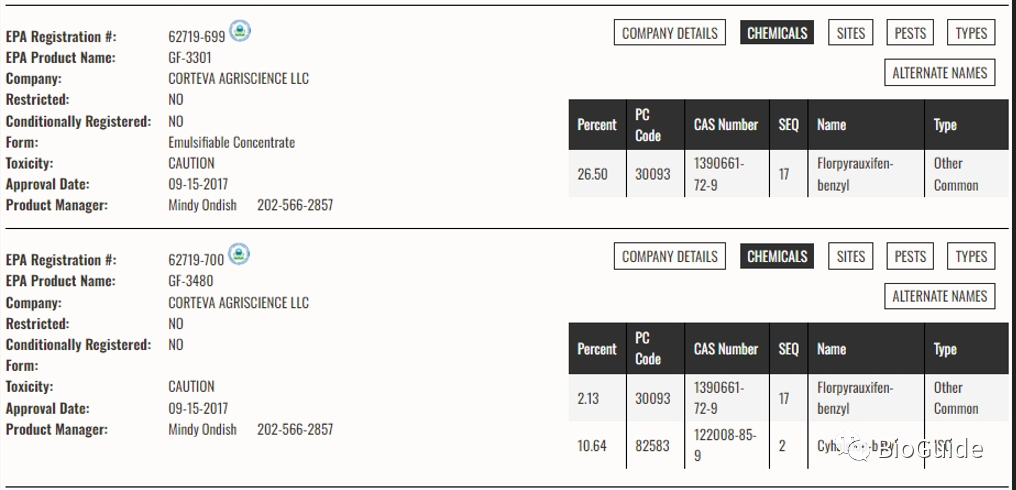This screenshot has width=1016, height=490.
Task: Select Chemicals tab for GF-3301
Action: [x=777, y=32]
